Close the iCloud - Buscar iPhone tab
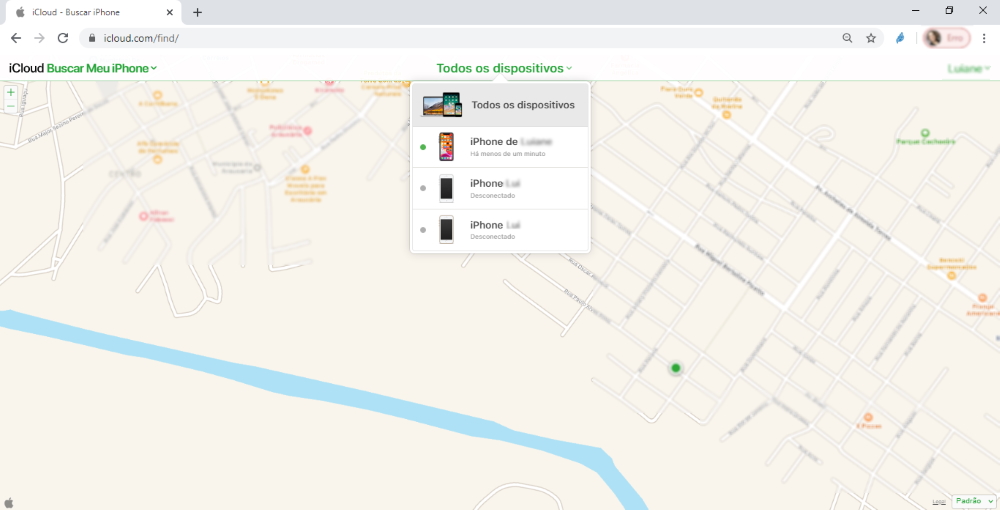Viewport: 1000px width, 510px height. point(170,12)
